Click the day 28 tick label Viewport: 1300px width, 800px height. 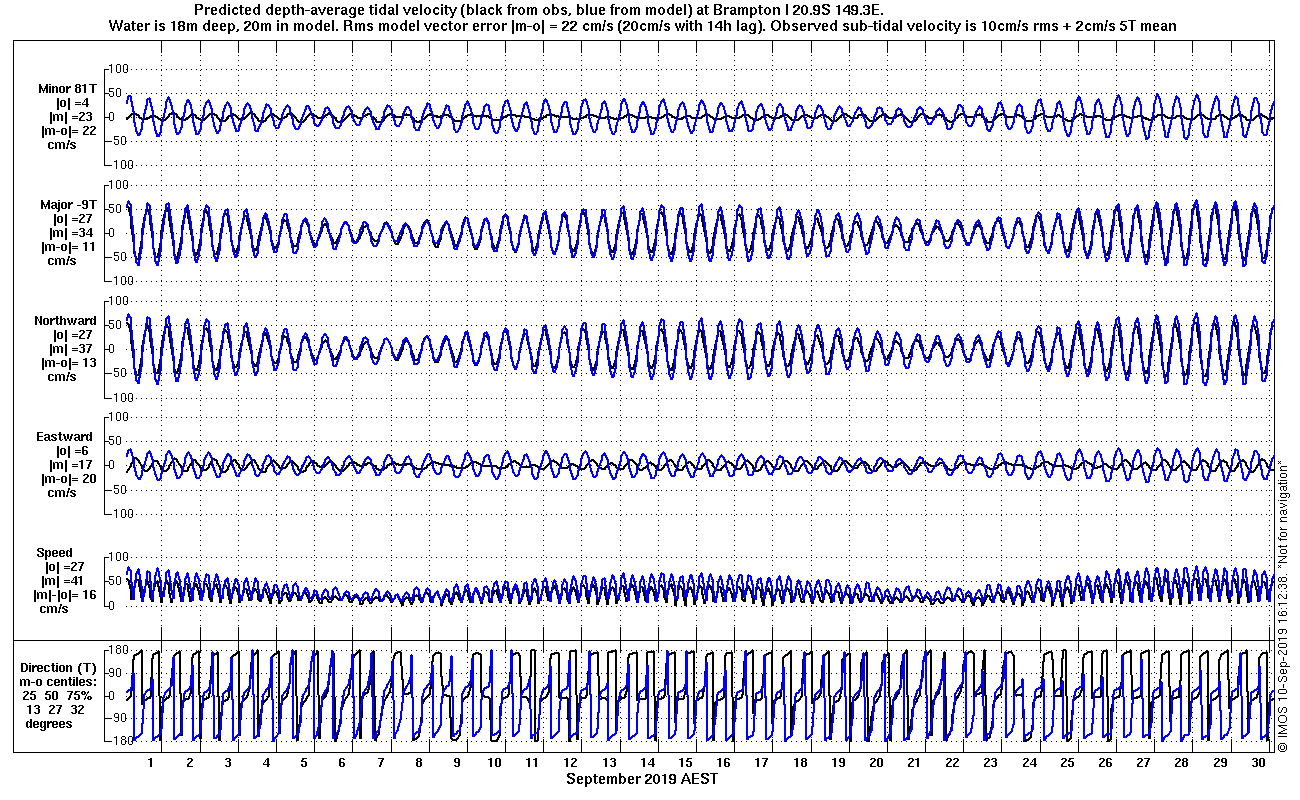click(x=1182, y=762)
